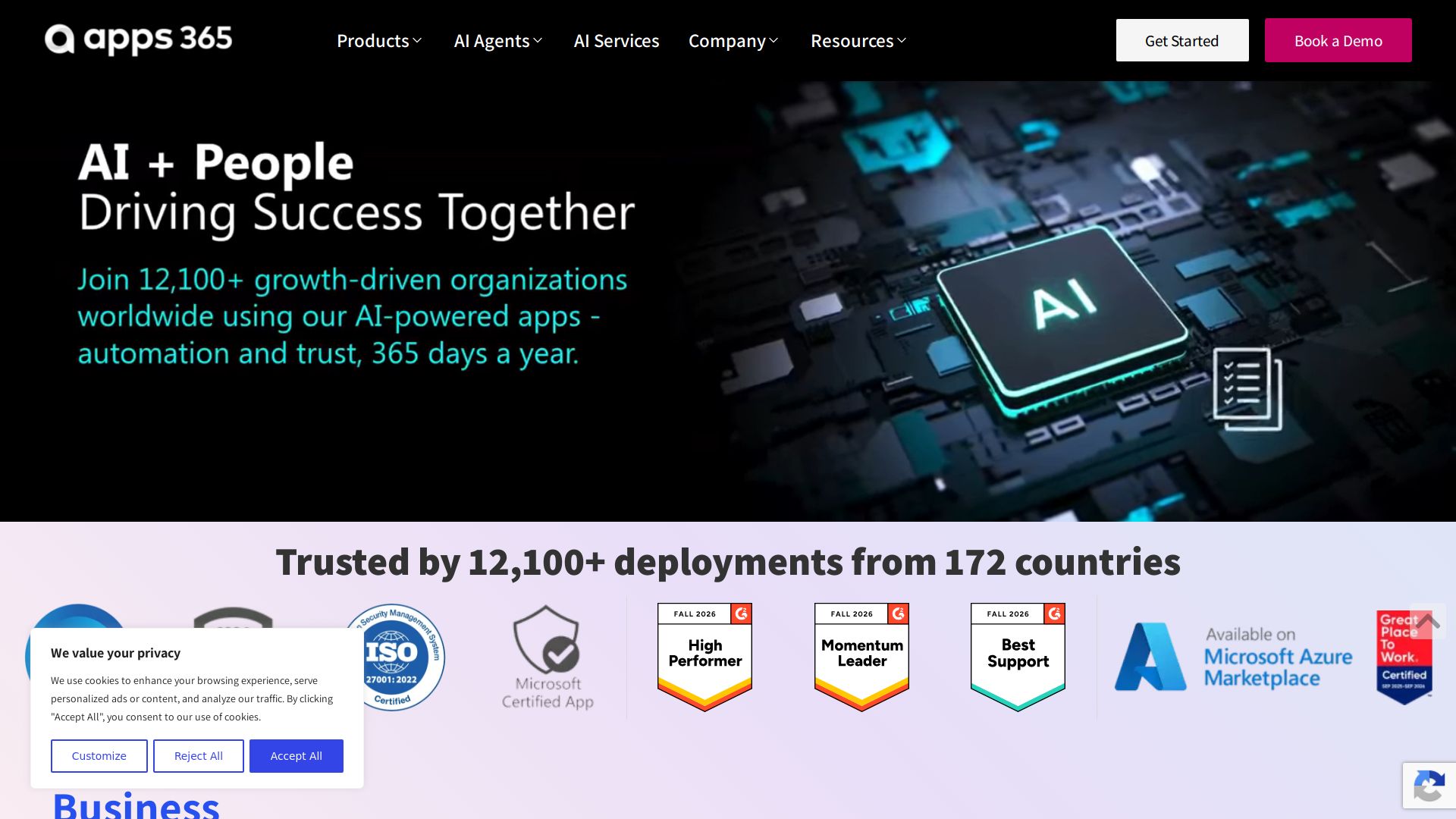1456x819 pixels.
Task: Expand the AI Agents dropdown menu
Action: click(x=498, y=40)
